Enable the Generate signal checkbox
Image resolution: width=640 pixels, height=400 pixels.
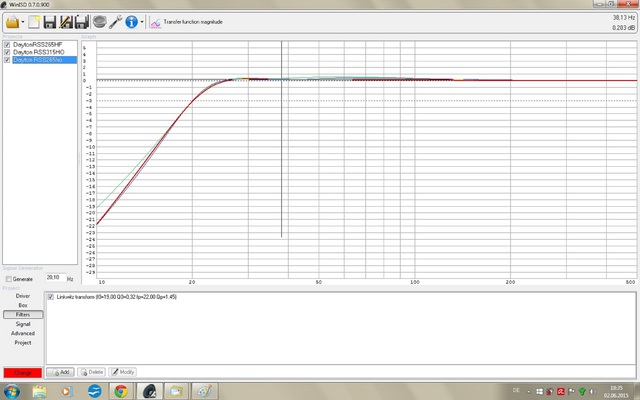coord(8,278)
